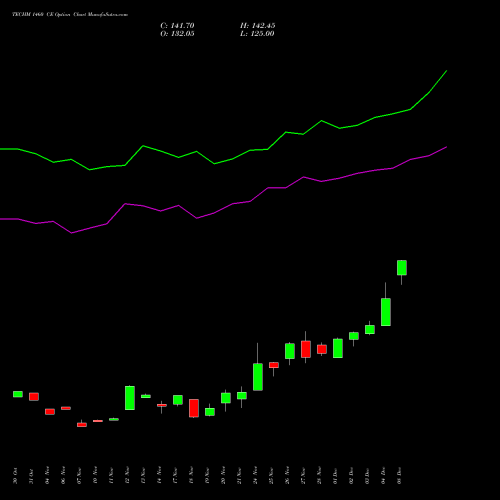Select the tall green candle above 12 Nov
The width and height of the screenshot is (500, 500).
tap(130, 398)
